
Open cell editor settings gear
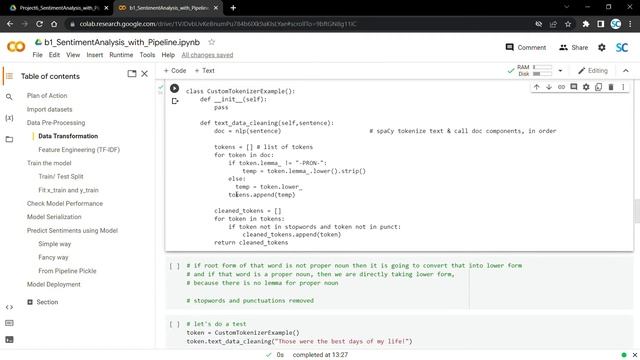586,87
